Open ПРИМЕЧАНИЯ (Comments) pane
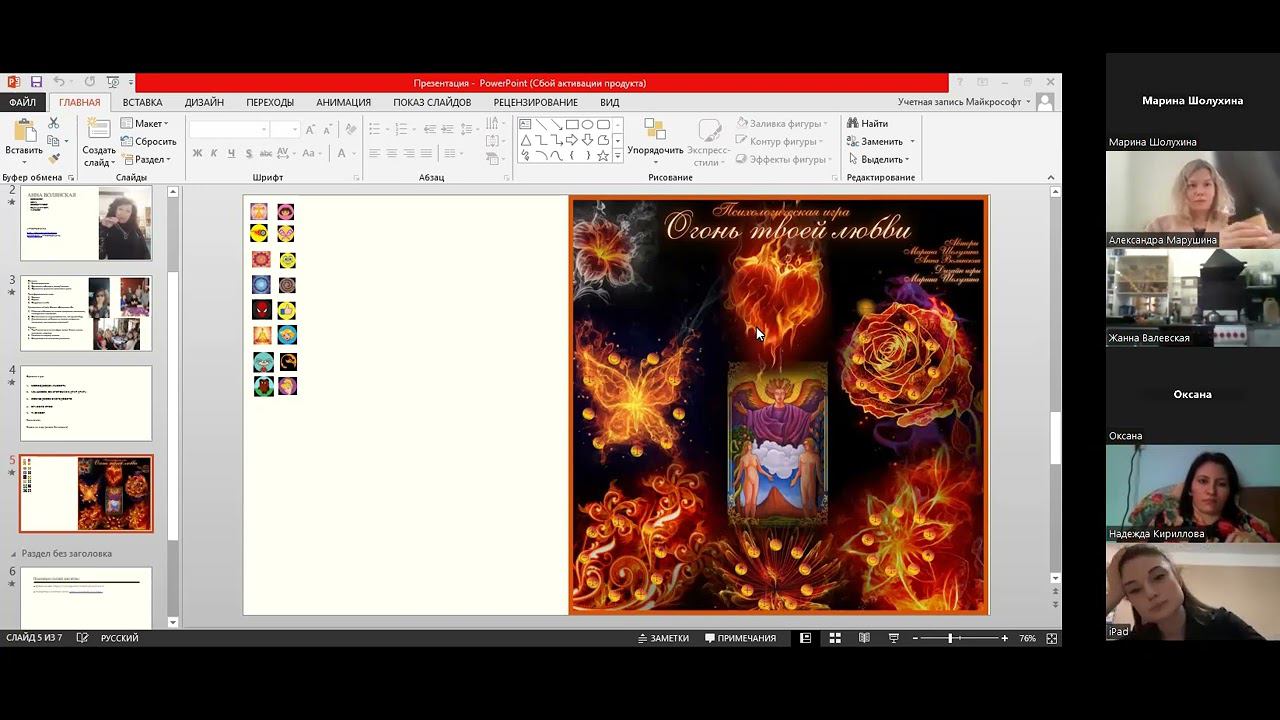This screenshot has height=720, width=1280. 740,638
